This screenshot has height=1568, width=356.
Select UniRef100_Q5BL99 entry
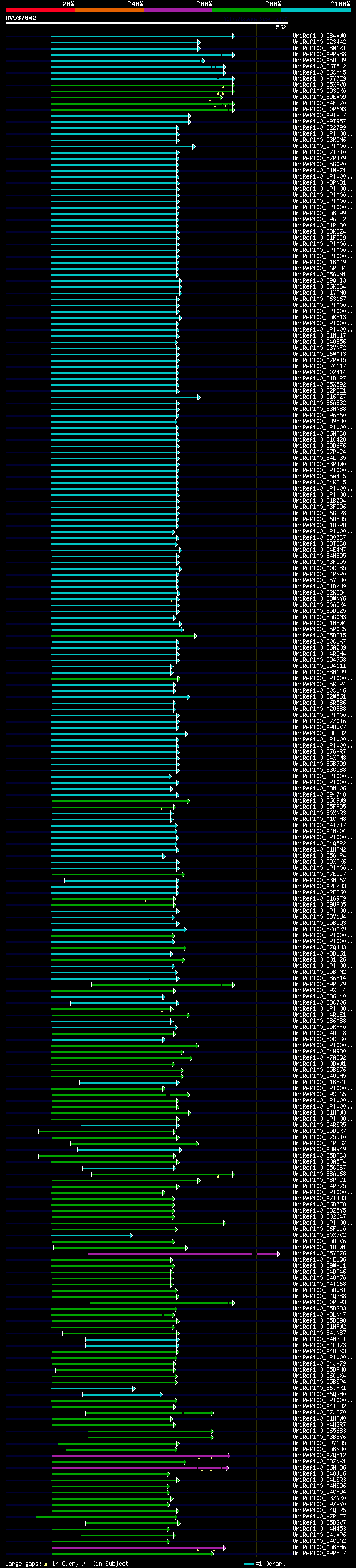319,214
